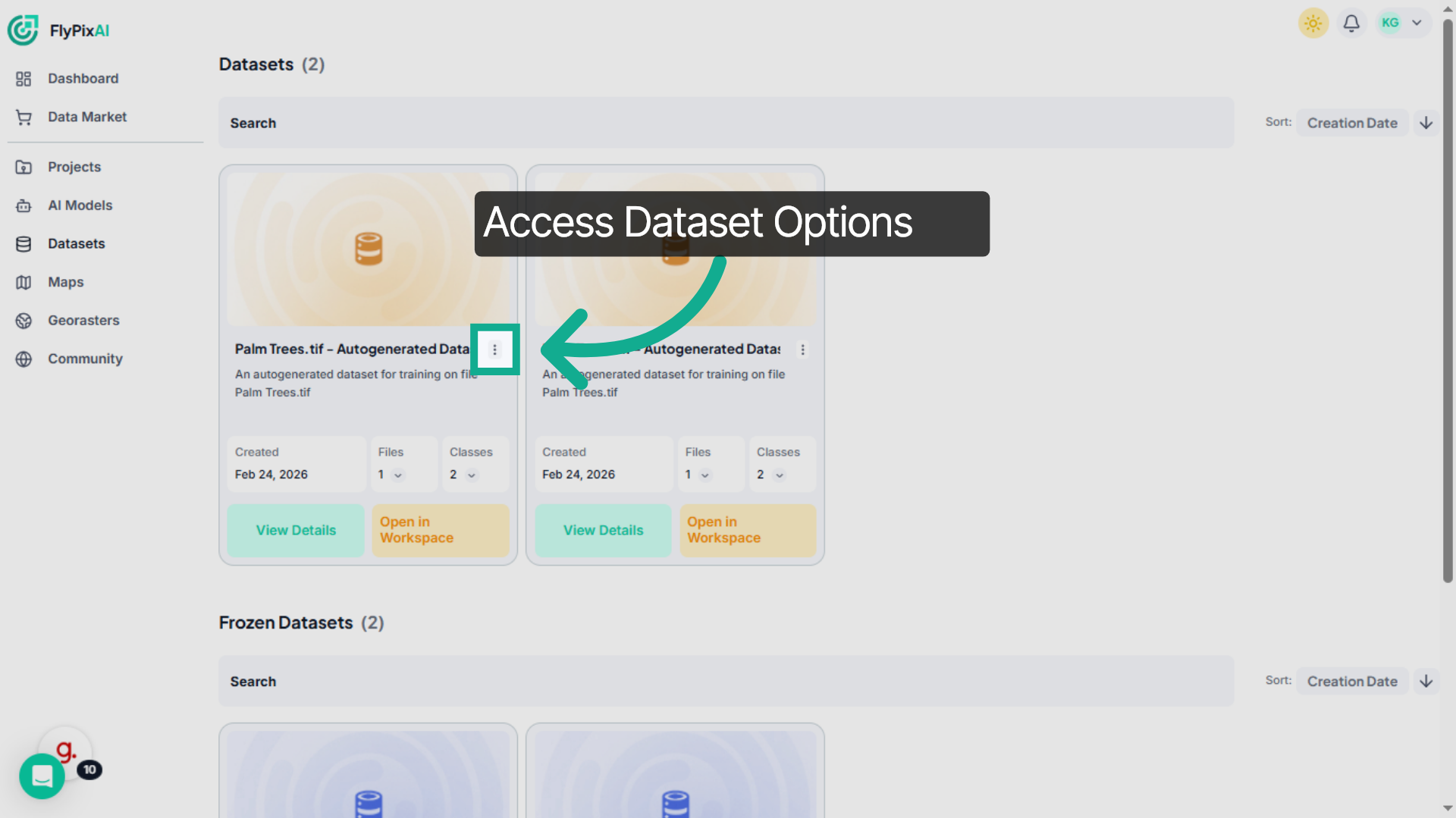Expand Files list on the first dataset card
This screenshot has height=818, width=1456.
[x=398, y=475]
